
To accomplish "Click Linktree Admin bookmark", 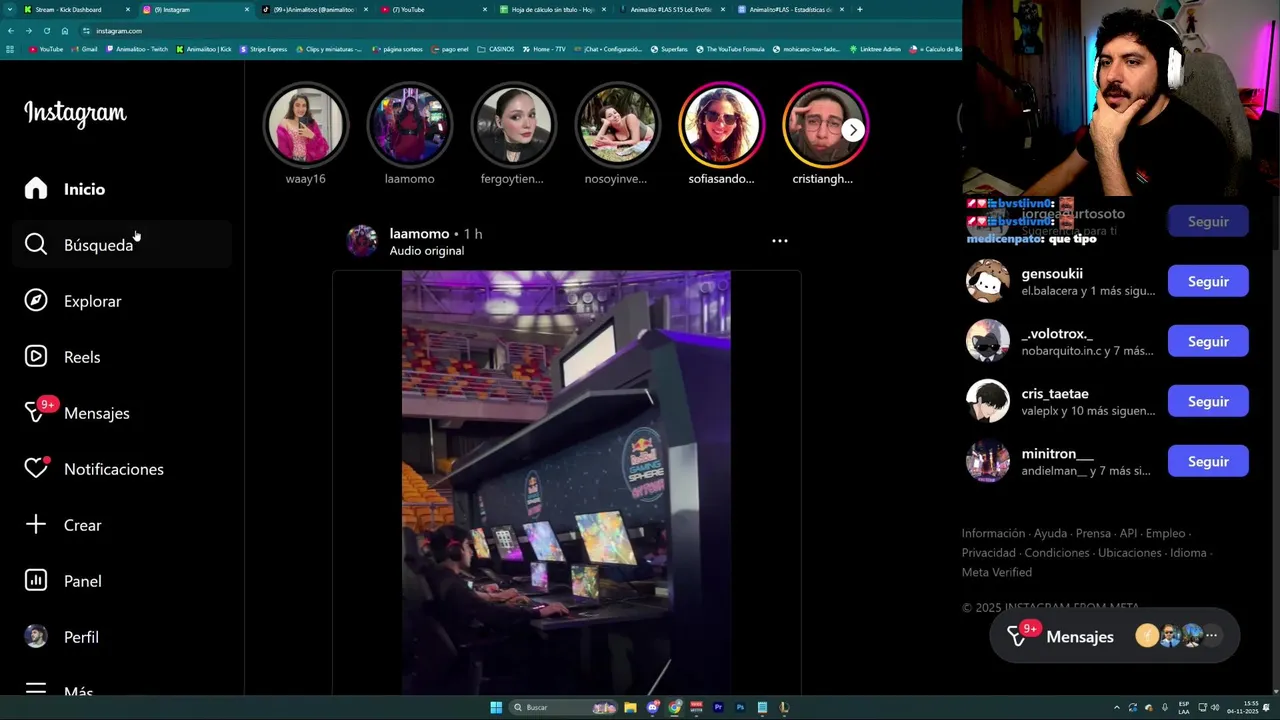I will tap(874, 49).
